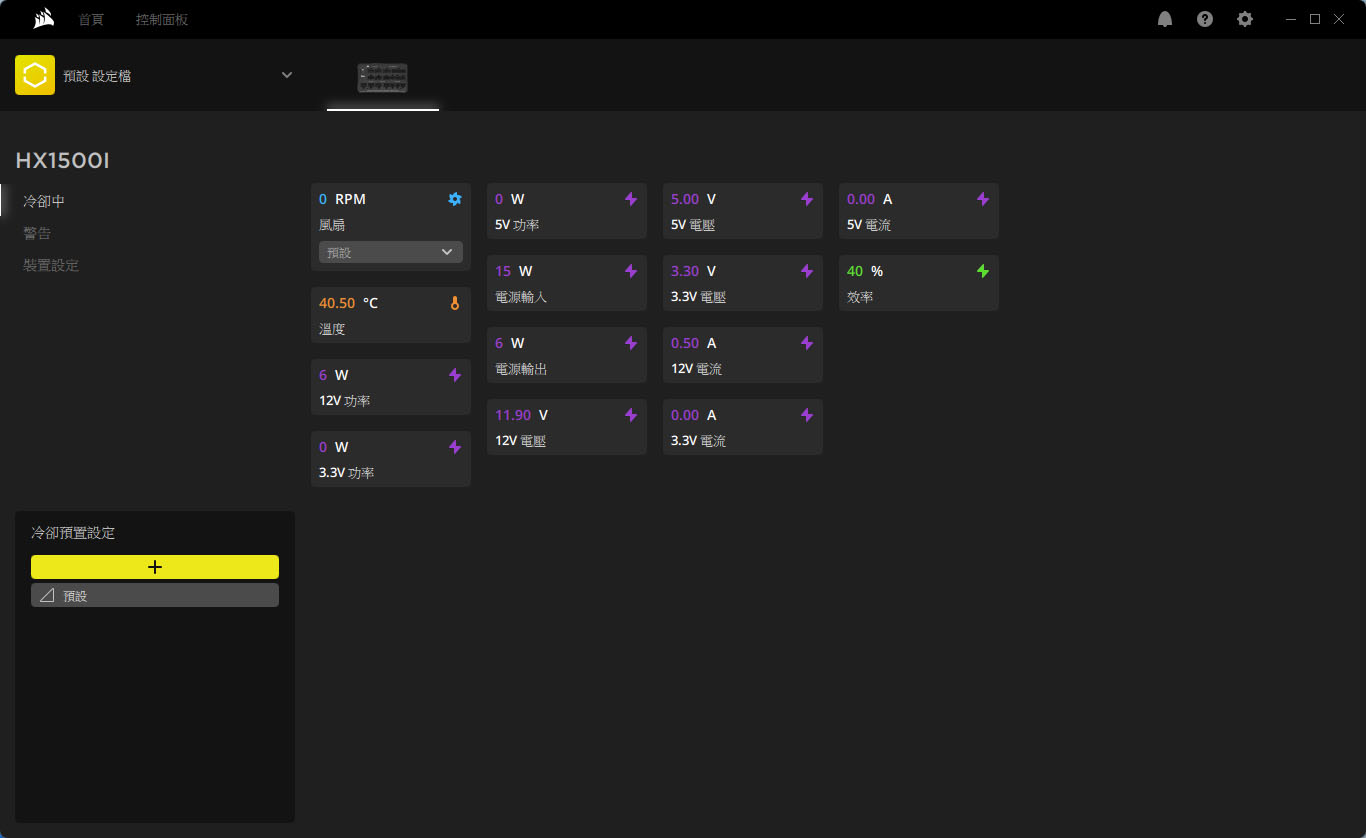Screen dimensions: 1366x838
Task: Click the 3.30 V voltage reading
Action: tap(694, 271)
